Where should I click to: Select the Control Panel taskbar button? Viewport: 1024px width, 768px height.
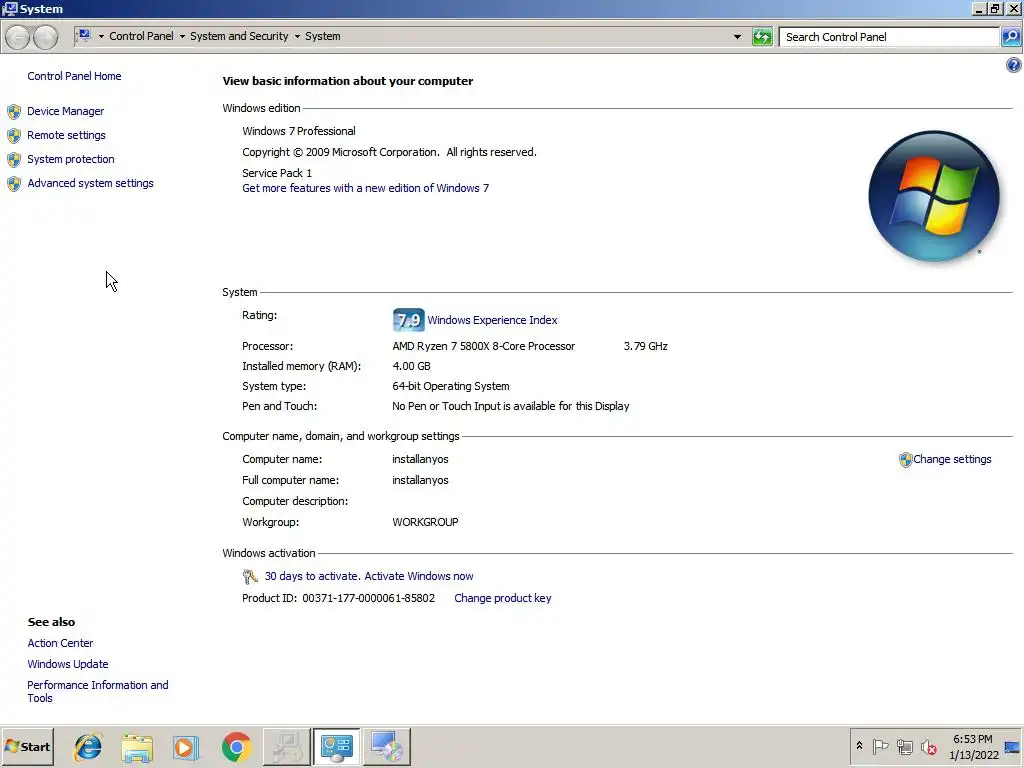coord(336,747)
